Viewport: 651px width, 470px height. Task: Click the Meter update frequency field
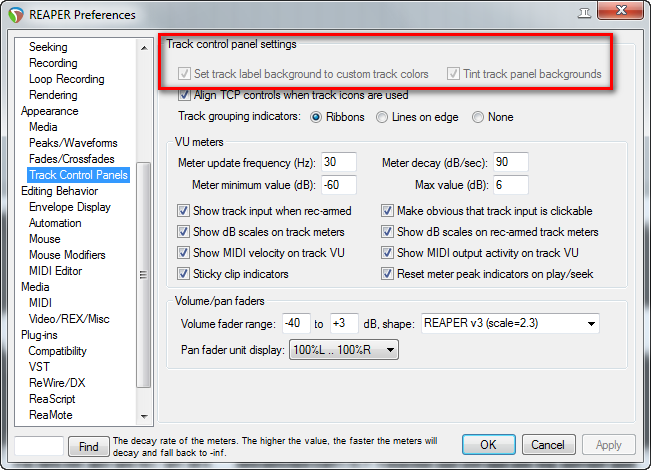339,162
